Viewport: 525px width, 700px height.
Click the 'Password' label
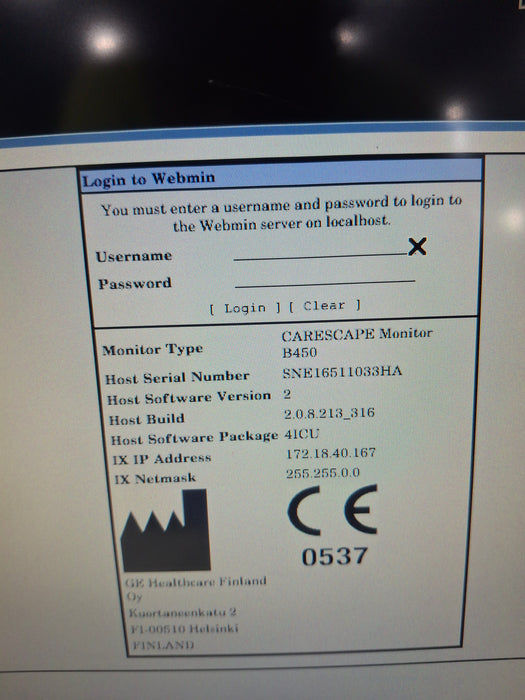[x=135, y=283]
